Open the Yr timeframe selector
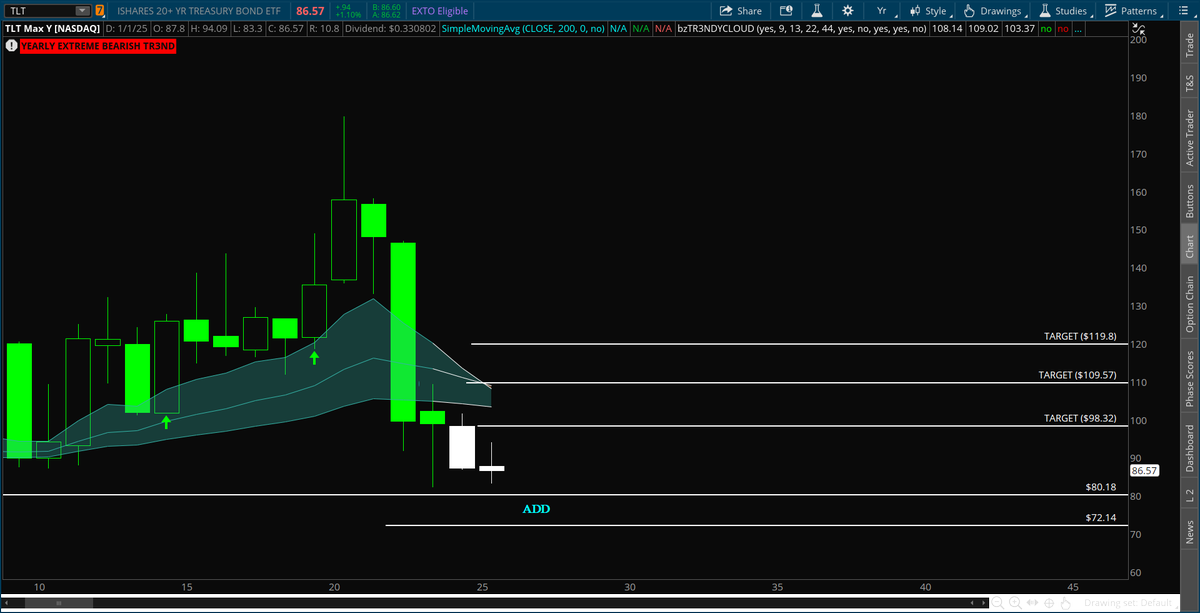This screenshot has height=613, width=1200. [882, 11]
